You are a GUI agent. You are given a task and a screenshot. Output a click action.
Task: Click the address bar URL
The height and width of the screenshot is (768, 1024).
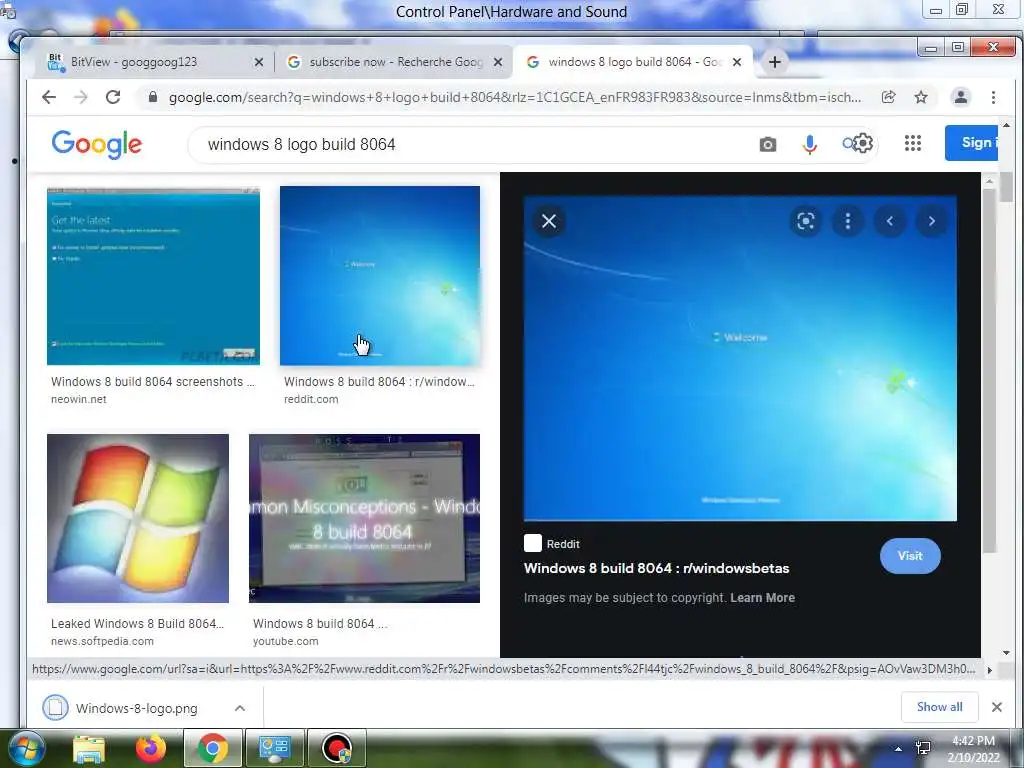click(x=515, y=97)
